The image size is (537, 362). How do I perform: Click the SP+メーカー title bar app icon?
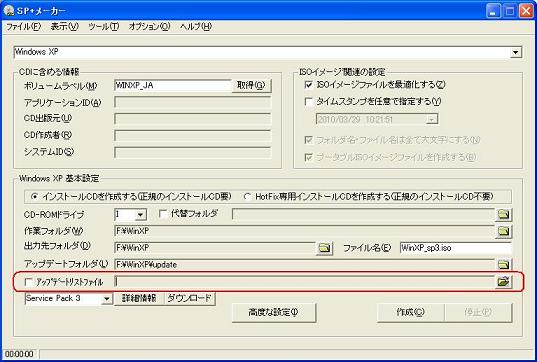pyautogui.click(x=9, y=11)
